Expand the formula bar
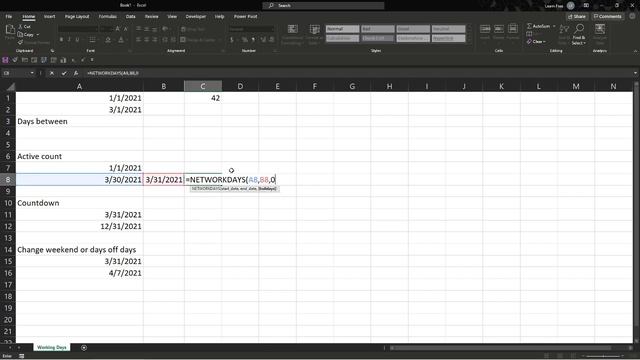The image size is (640, 360). tap(635, 73)
